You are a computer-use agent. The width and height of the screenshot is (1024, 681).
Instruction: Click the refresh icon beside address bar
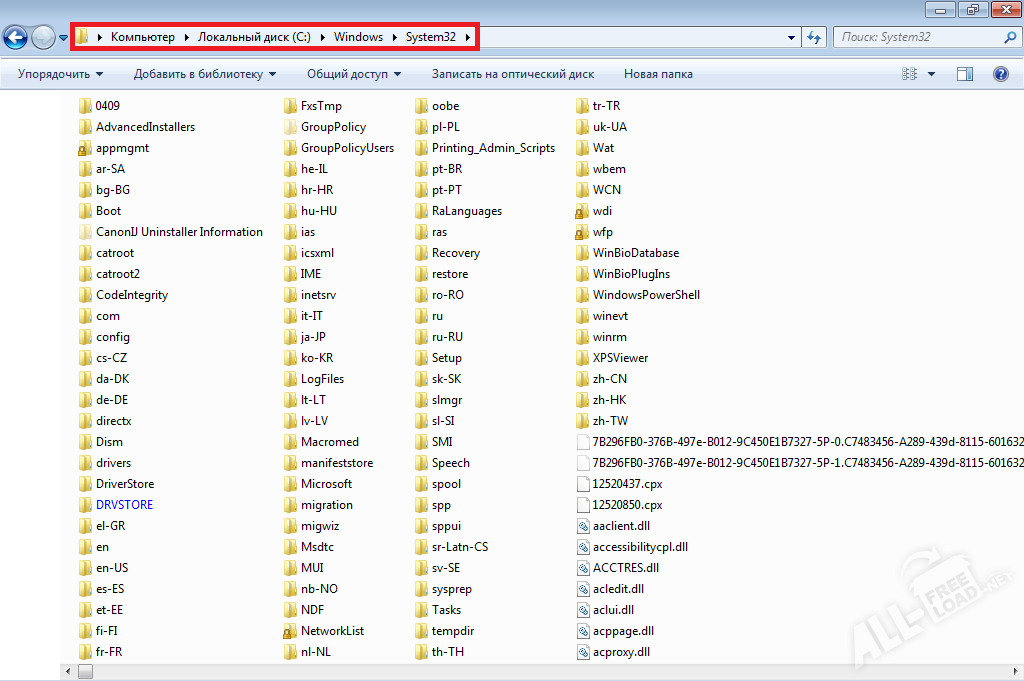point(814,38)
